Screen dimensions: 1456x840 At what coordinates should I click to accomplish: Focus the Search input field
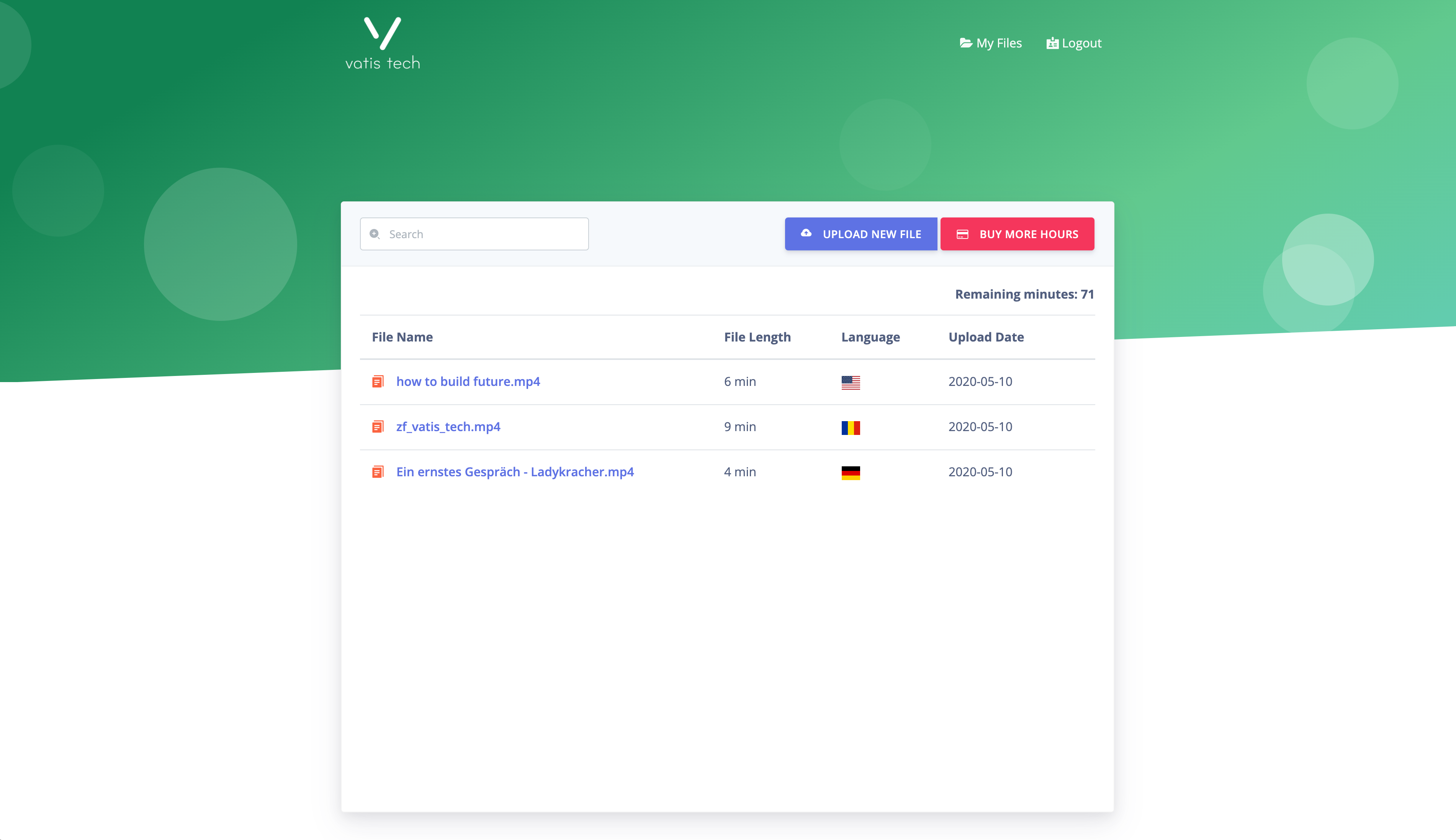click(485, 234)
